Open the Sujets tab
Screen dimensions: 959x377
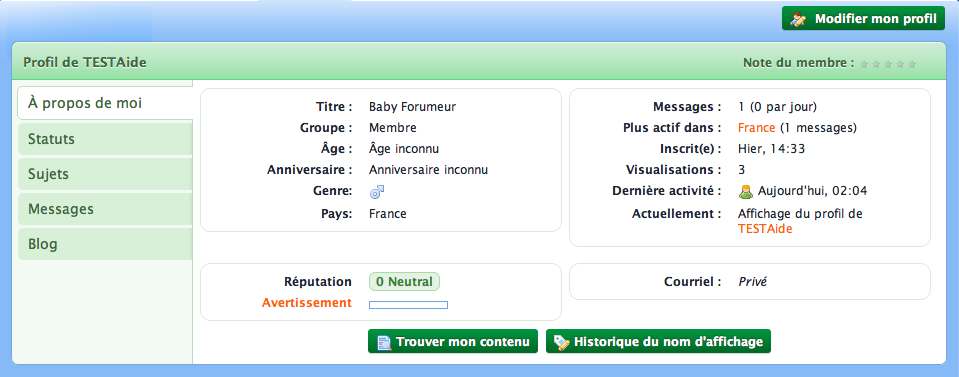point(105,174)
